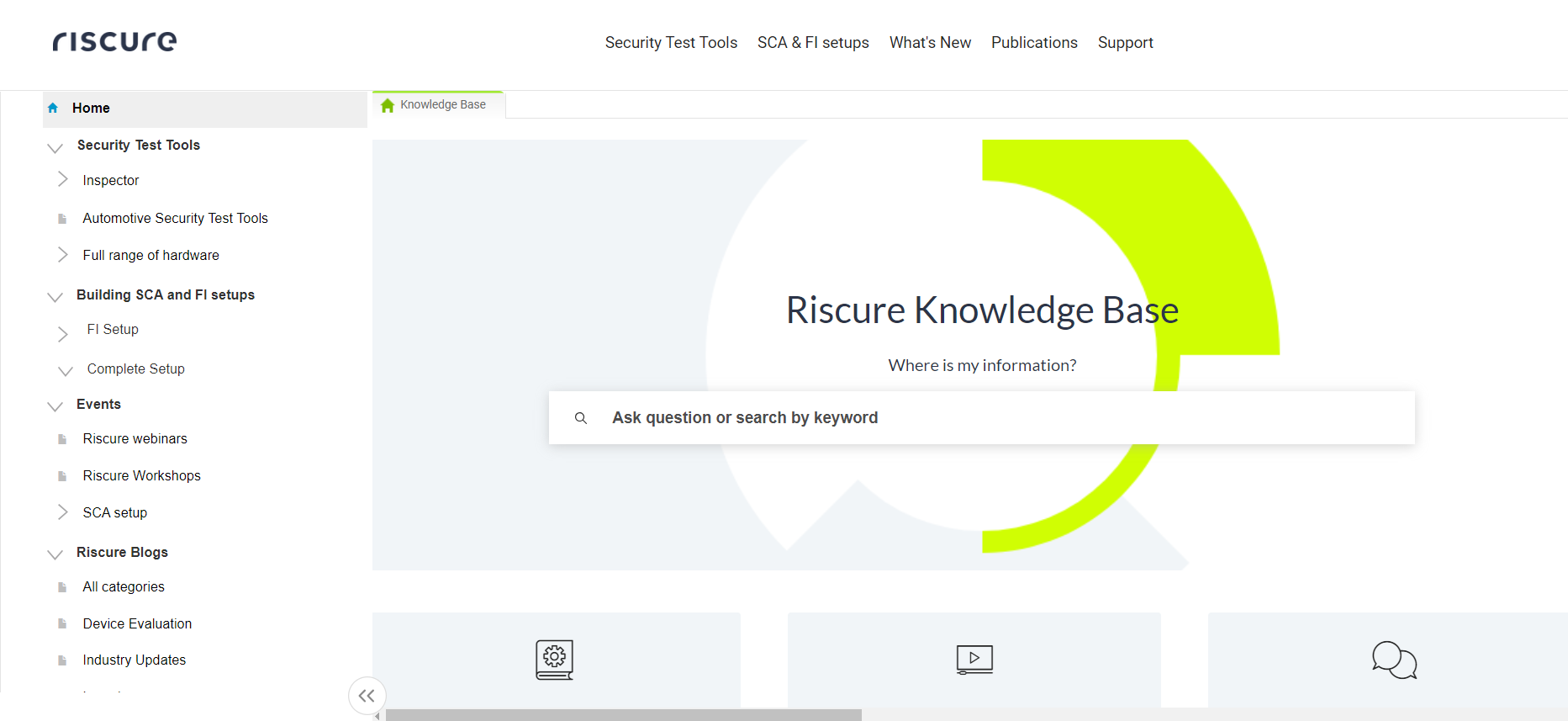Screen dimensions: 1568x721
Task: Open Publications menu item
Action: [1034, 43]
